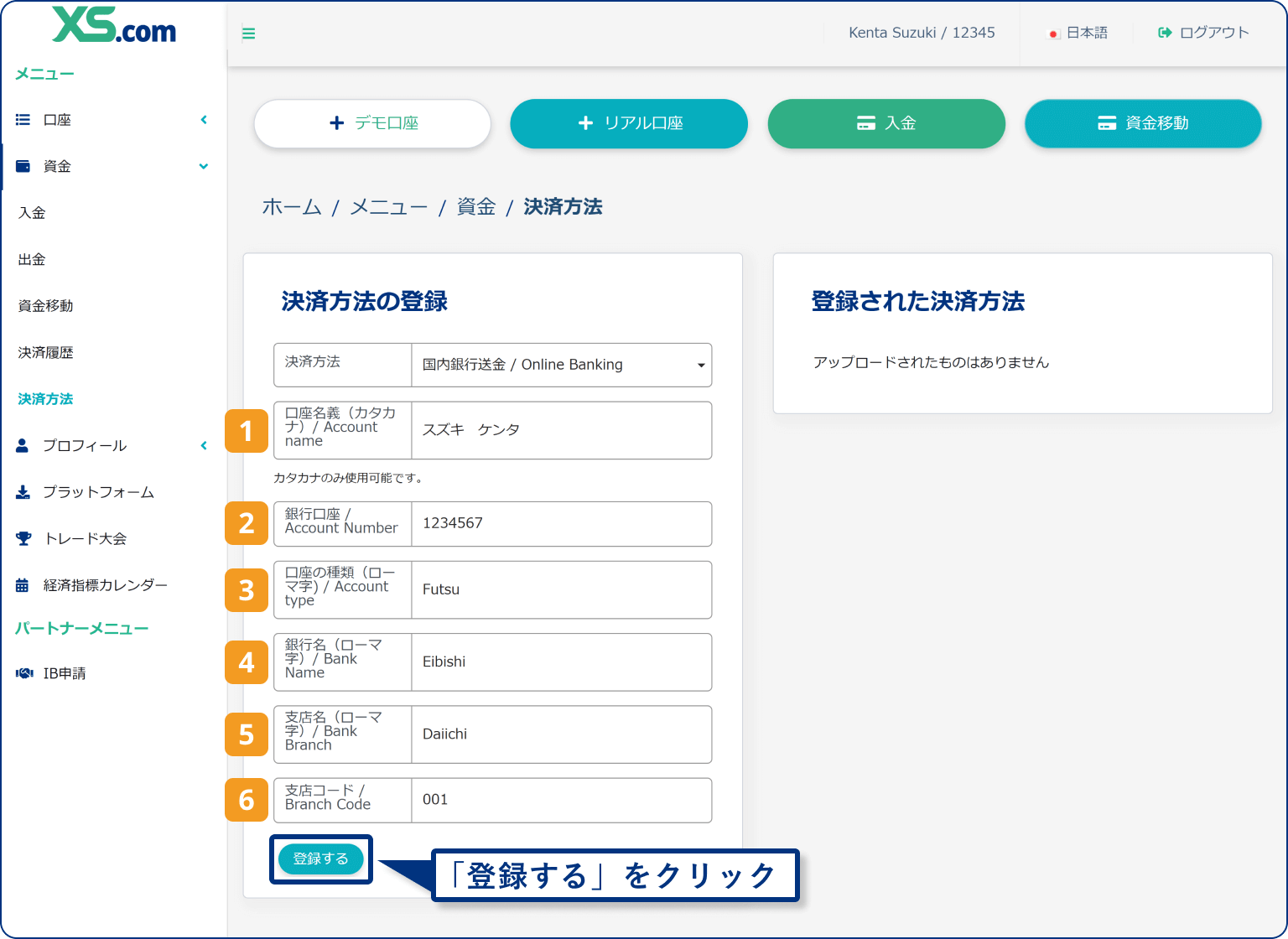Open 決済履歴 in the sidebar
Screen dimensions: 1288x939
coord(46,353)
